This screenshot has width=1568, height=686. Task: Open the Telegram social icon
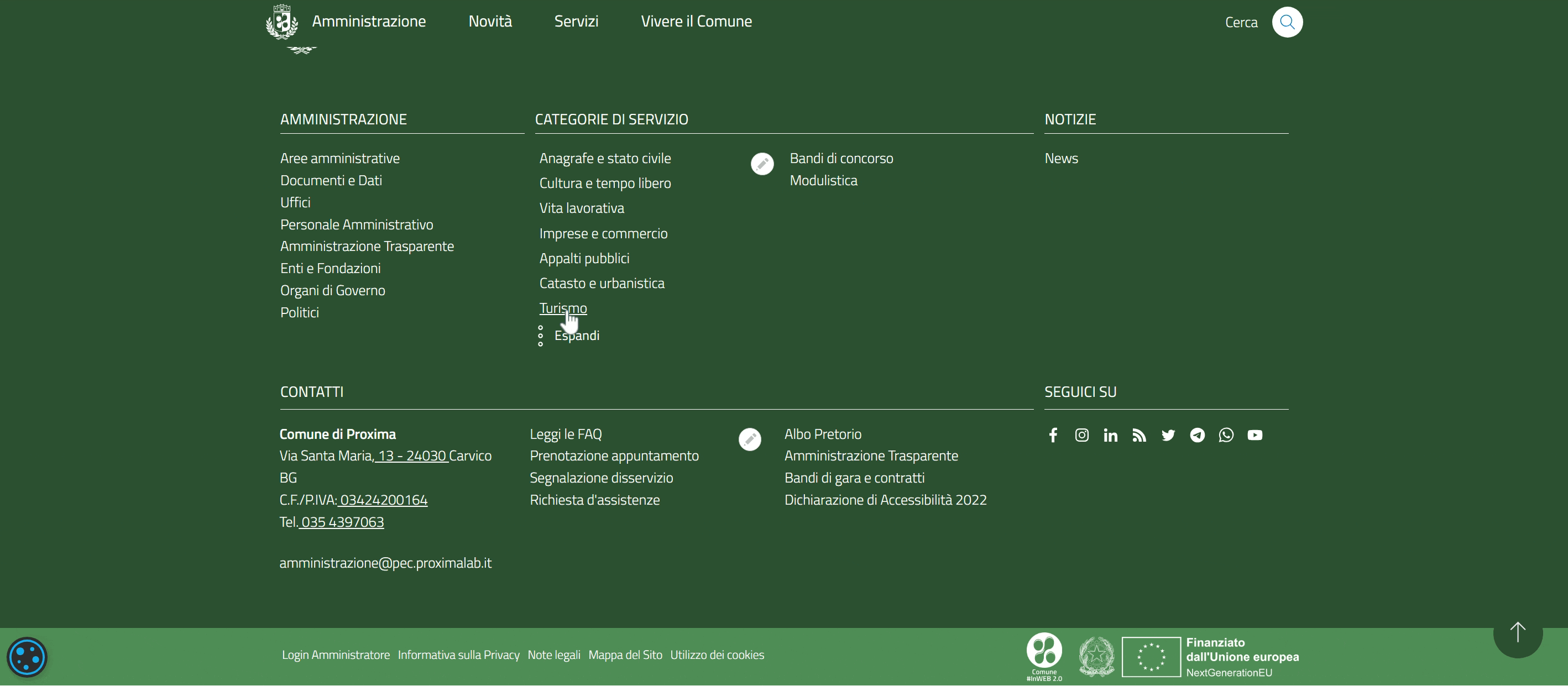[x=1196, y=435]
